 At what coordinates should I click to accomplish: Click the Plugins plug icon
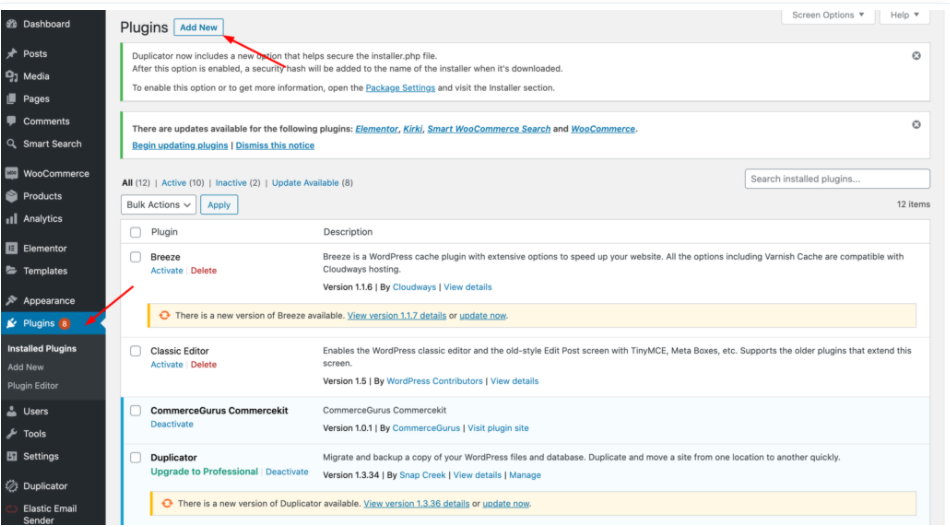point(12,323)
